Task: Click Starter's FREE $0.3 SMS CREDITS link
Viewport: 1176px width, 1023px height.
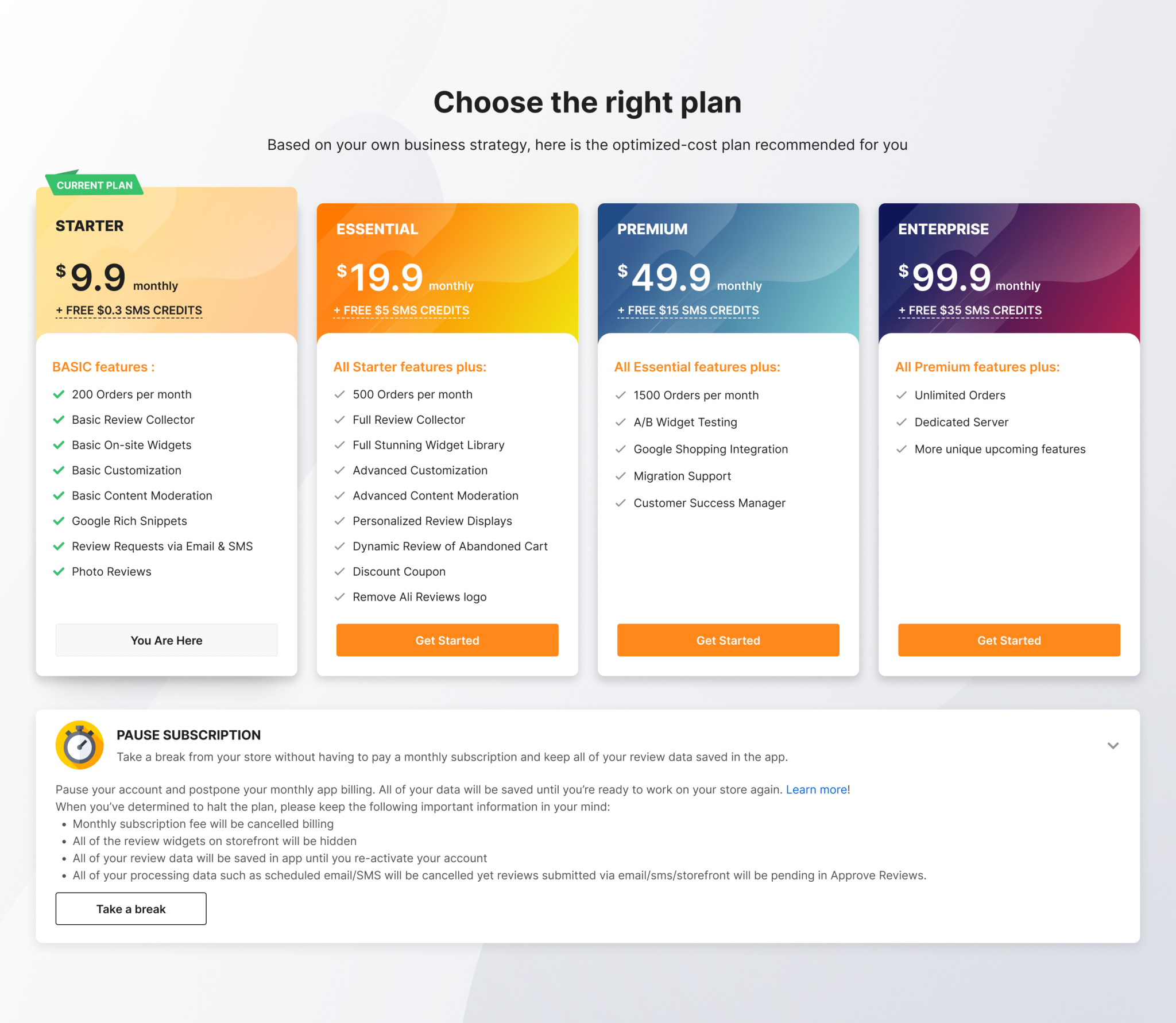Action: pos(129,311)
